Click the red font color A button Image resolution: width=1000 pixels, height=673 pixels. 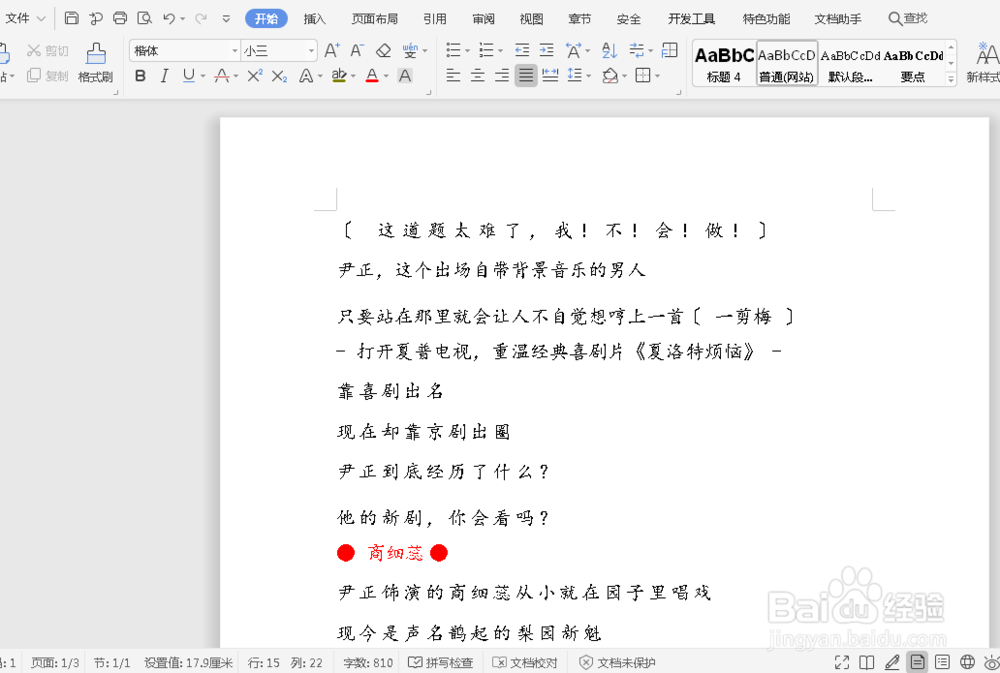372,76
